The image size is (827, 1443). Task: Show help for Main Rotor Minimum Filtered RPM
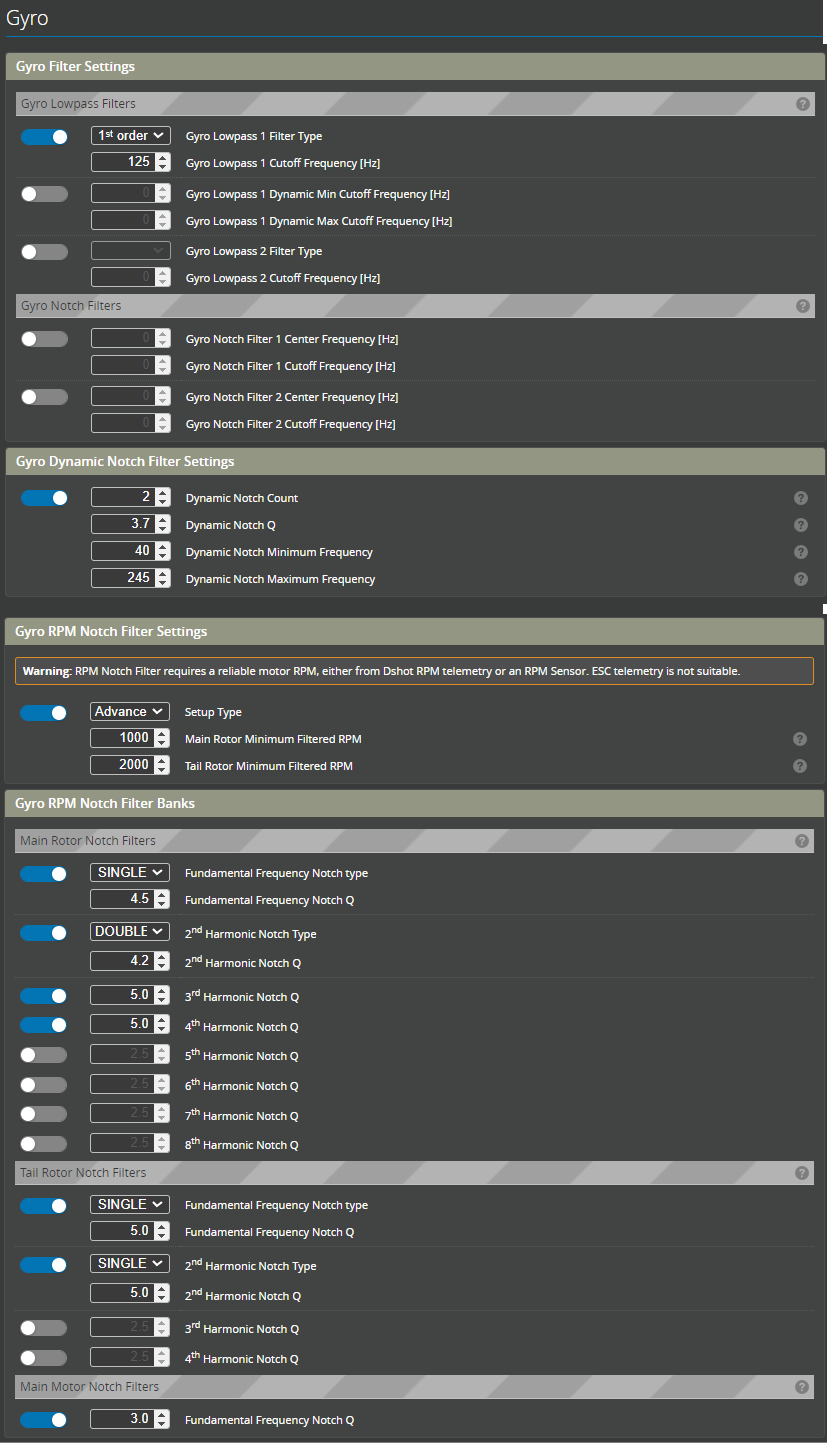(x=800, y=739)
